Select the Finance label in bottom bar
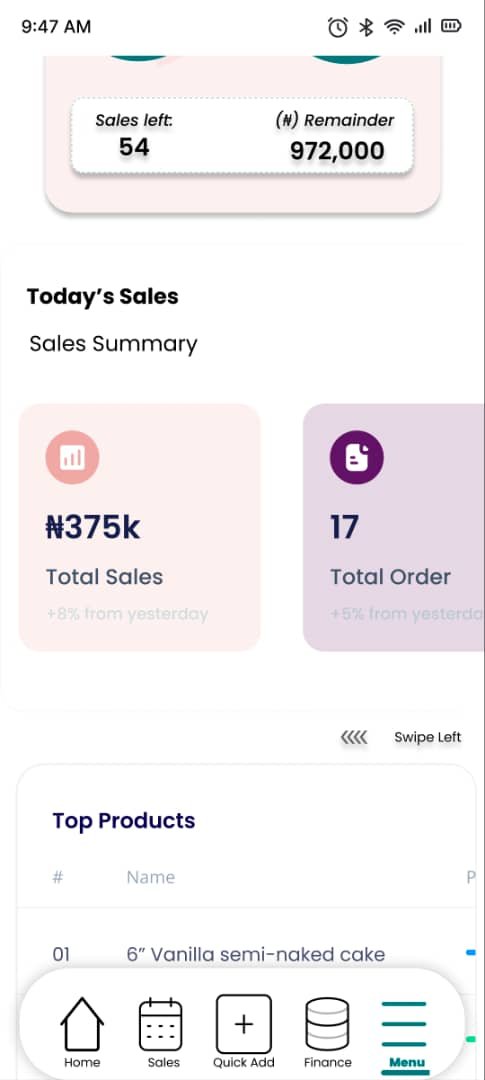 [x=327, y=1062]
